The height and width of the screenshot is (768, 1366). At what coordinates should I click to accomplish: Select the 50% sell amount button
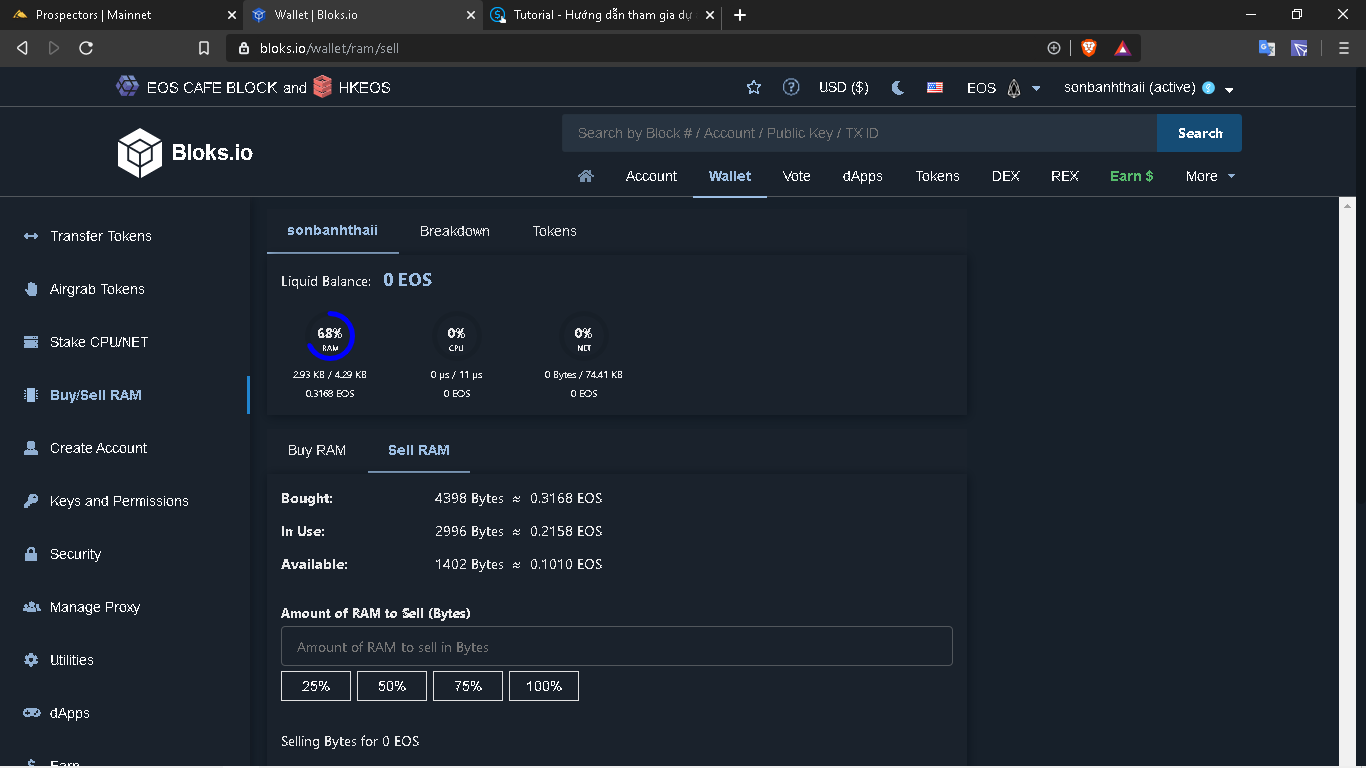point(392,686)
